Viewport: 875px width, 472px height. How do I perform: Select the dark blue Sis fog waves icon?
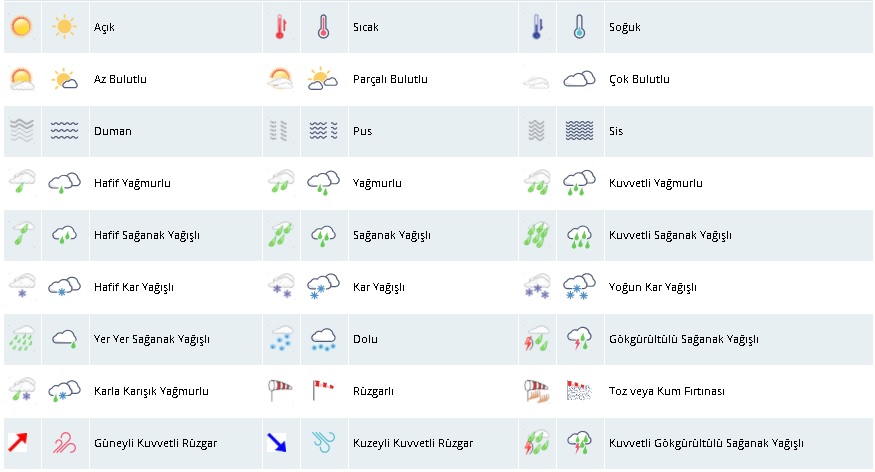(x=580, y=131)
